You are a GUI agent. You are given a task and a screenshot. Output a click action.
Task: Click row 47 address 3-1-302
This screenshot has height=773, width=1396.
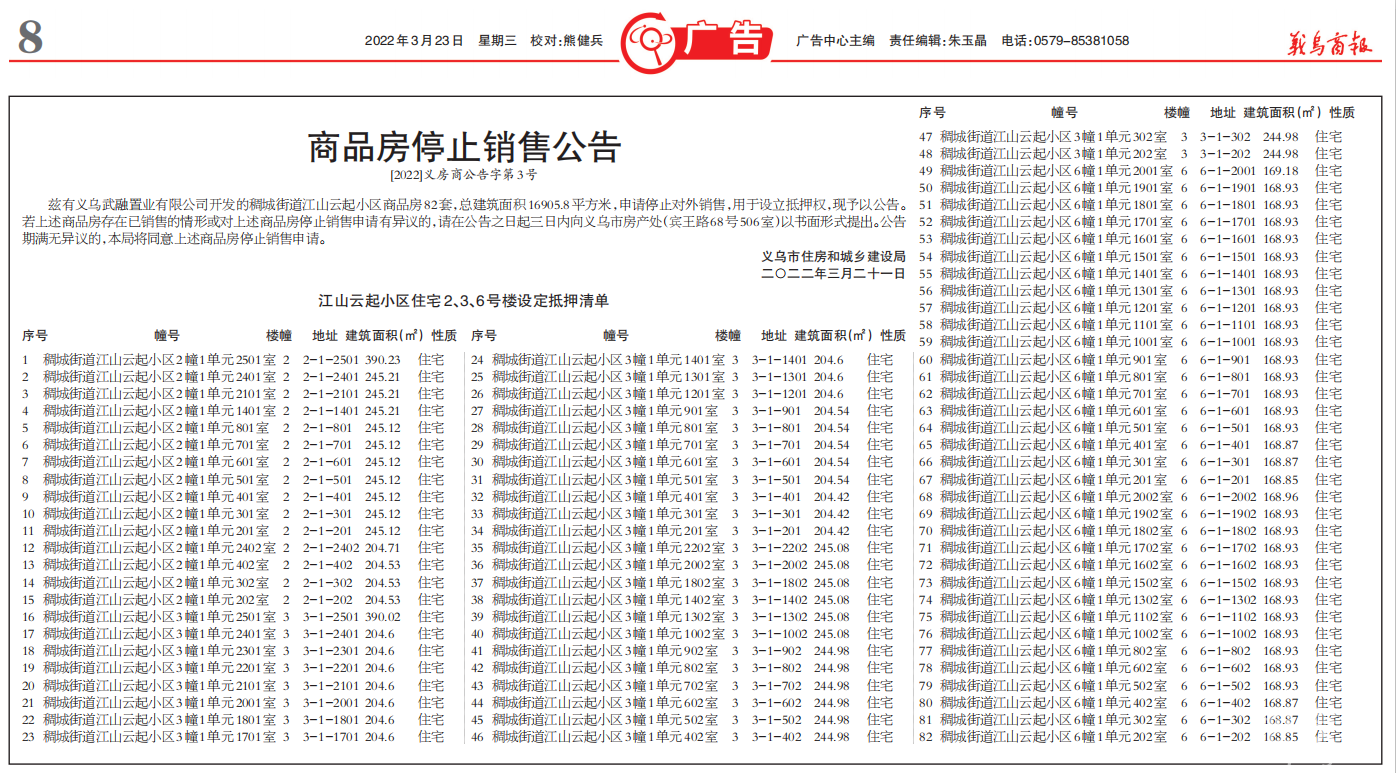pos(1225,137)
